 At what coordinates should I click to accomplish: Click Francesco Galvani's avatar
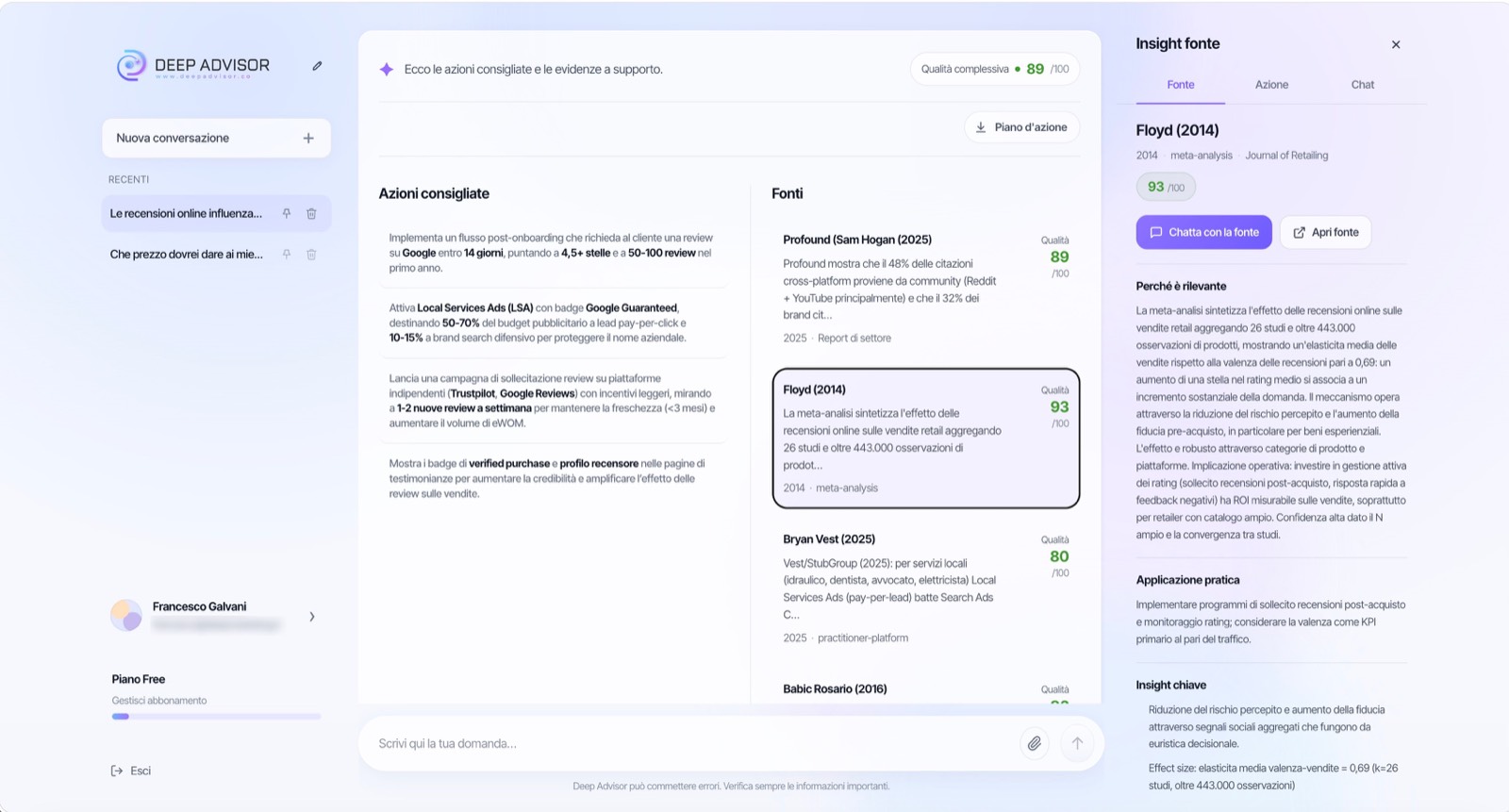pyautogui.click(x=126, y=615)
